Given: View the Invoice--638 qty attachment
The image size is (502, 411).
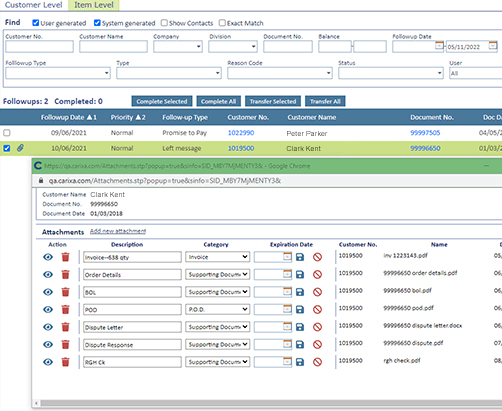Looking at the screenshot, I should (48, 257).
